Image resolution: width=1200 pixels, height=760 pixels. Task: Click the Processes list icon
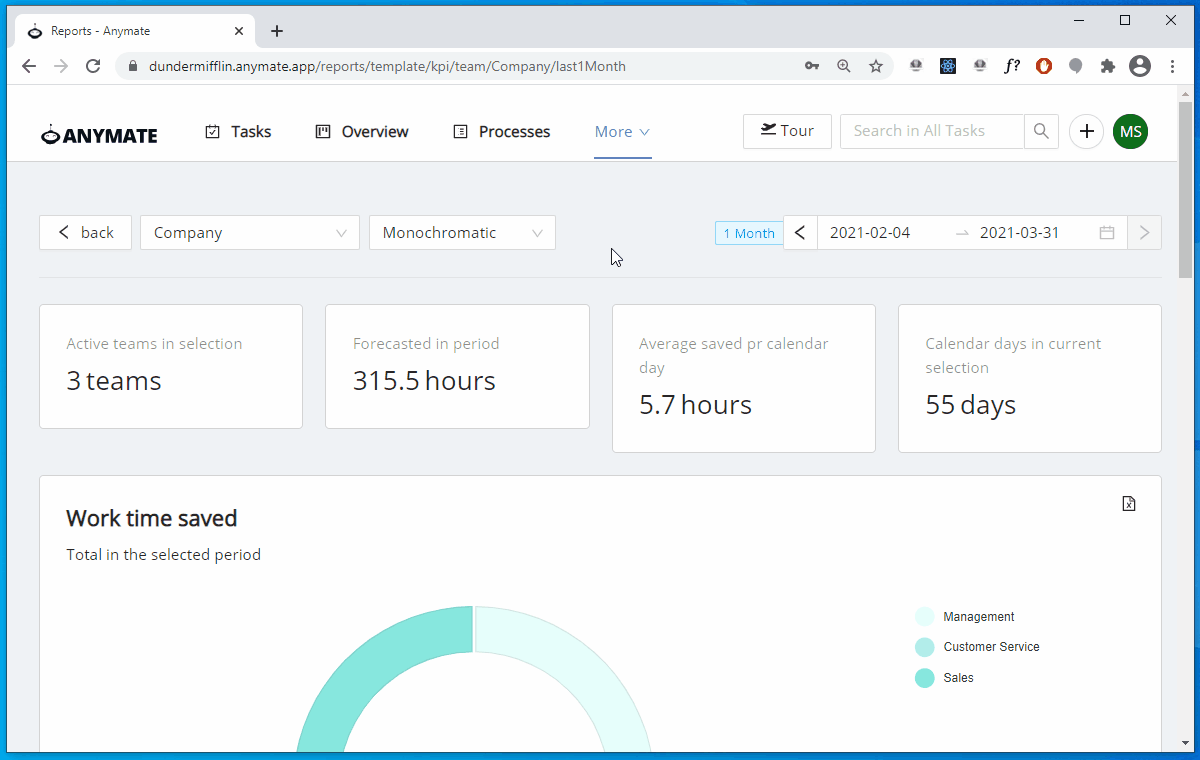461,130
